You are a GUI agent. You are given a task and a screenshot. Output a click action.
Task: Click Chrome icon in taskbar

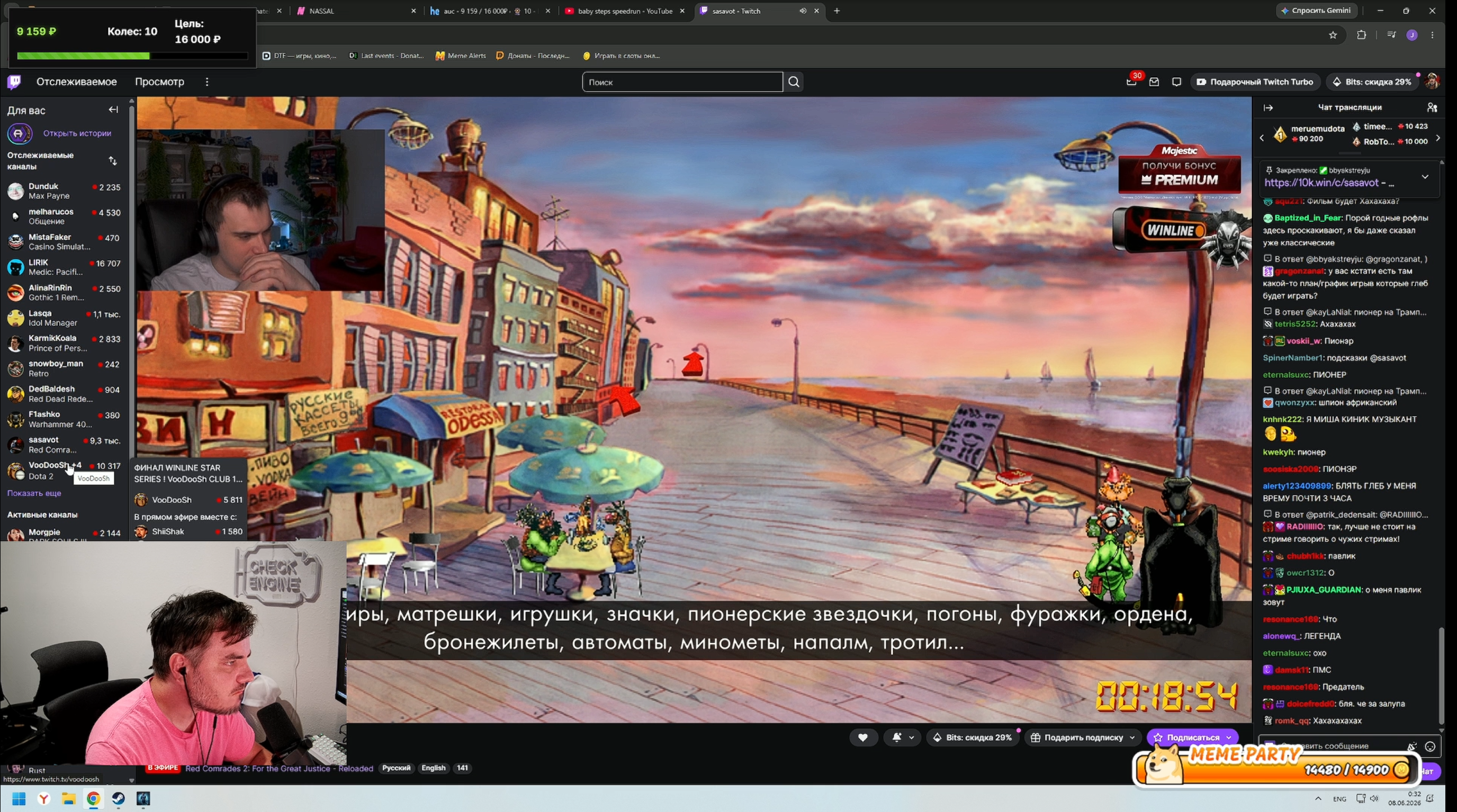click(93, 798)
